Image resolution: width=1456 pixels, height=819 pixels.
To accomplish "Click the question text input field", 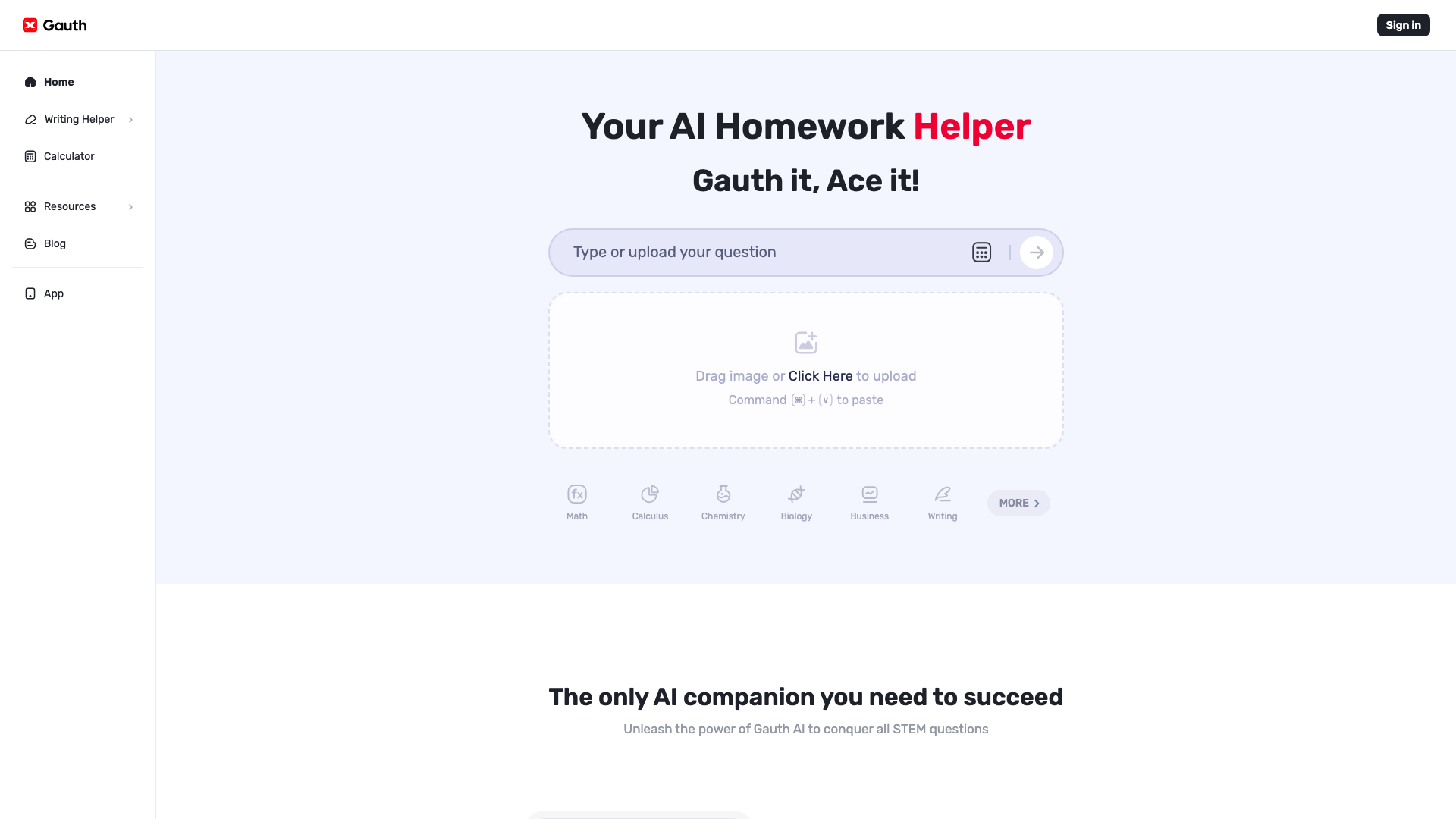I will (x=760, y=252).
